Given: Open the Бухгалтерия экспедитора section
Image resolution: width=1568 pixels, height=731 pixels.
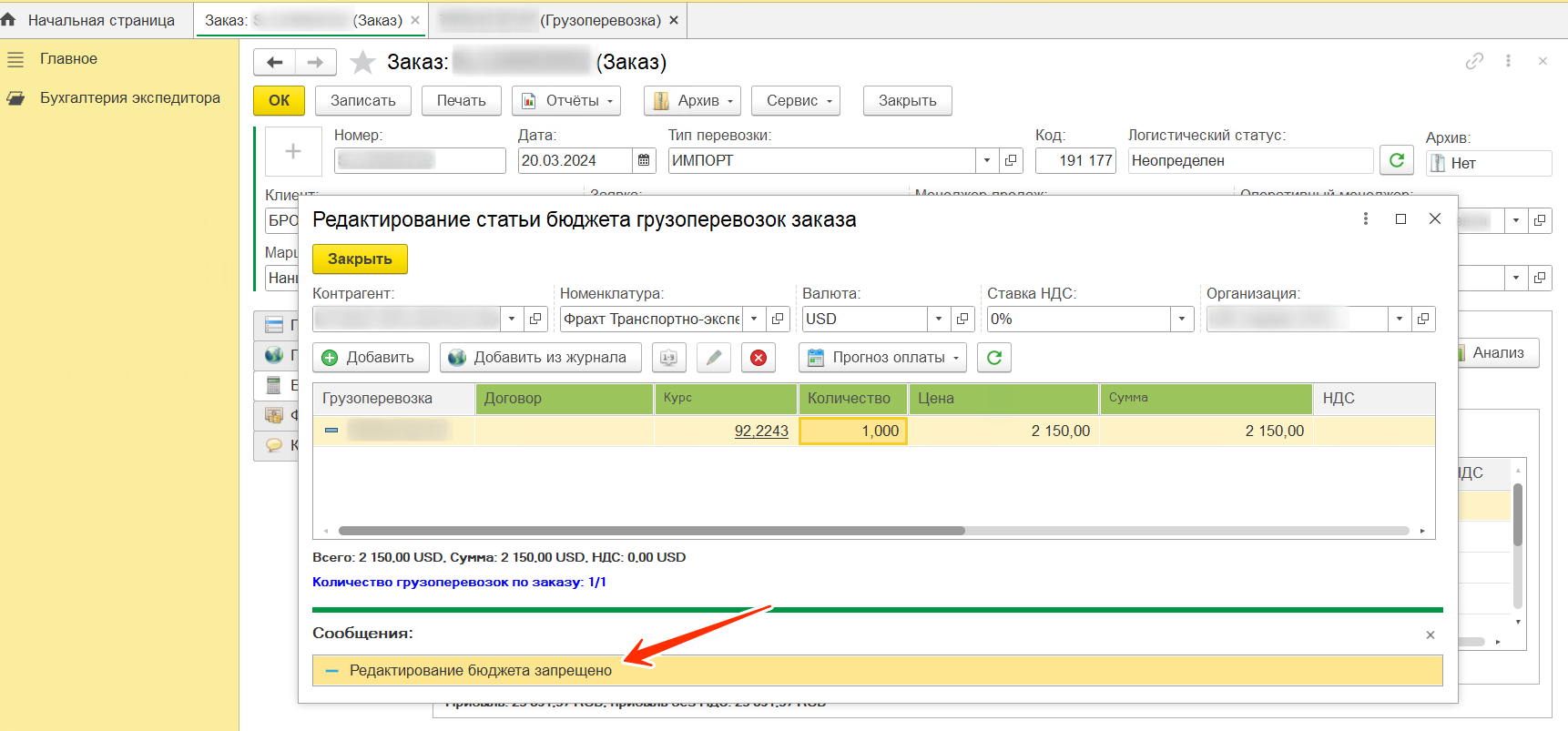Looking at the screenshot, I should click(x=129, y=98).
